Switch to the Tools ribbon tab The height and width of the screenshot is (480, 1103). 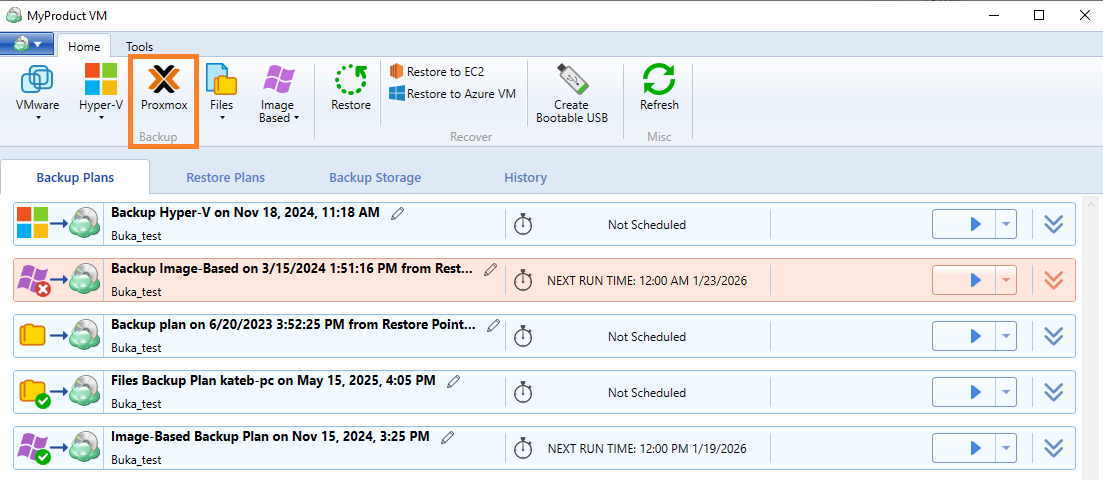tap(139, 46)
